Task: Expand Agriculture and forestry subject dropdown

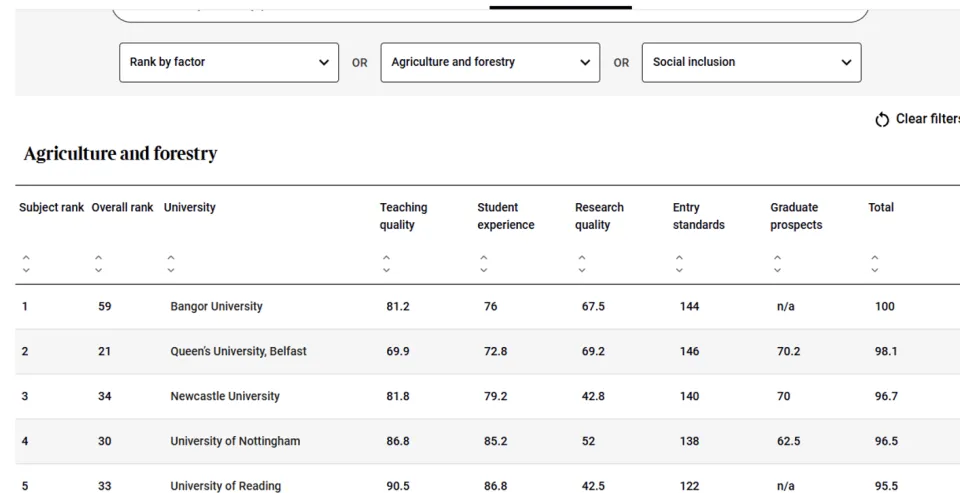Action: click(x=490, y=62)
